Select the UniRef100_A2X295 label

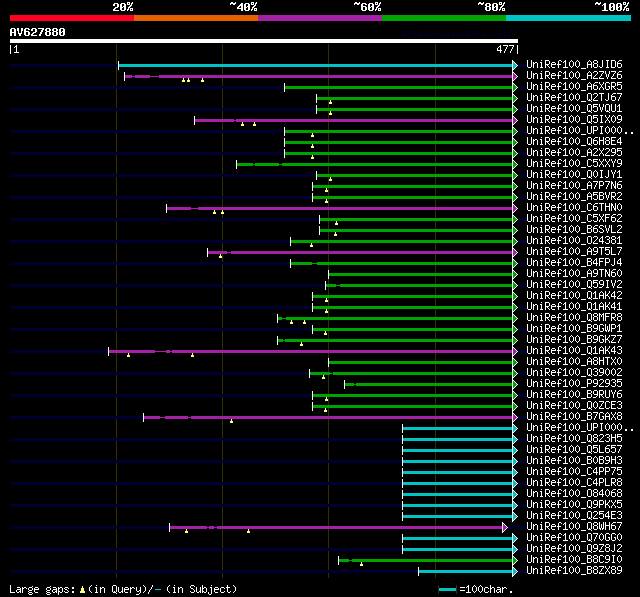pyautogui.click(x=574, y=153)
